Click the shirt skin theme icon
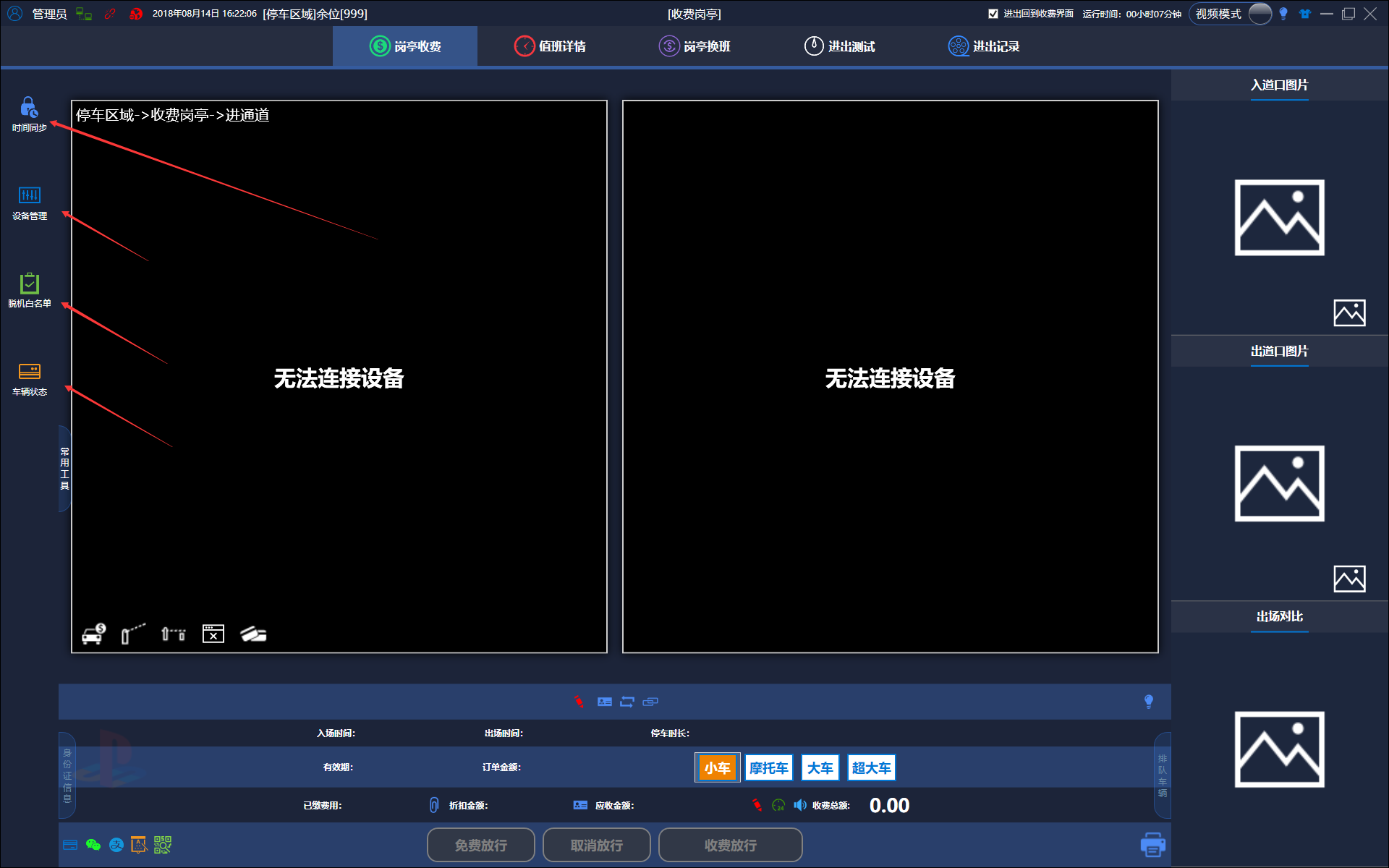The image size is (1389, 868). [1305, 14]
